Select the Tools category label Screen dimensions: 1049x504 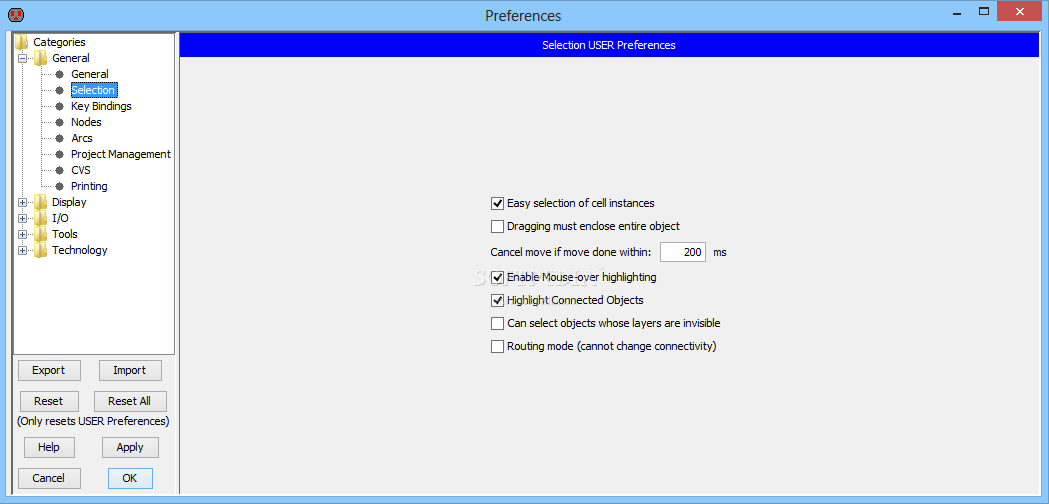click(65, 234)
